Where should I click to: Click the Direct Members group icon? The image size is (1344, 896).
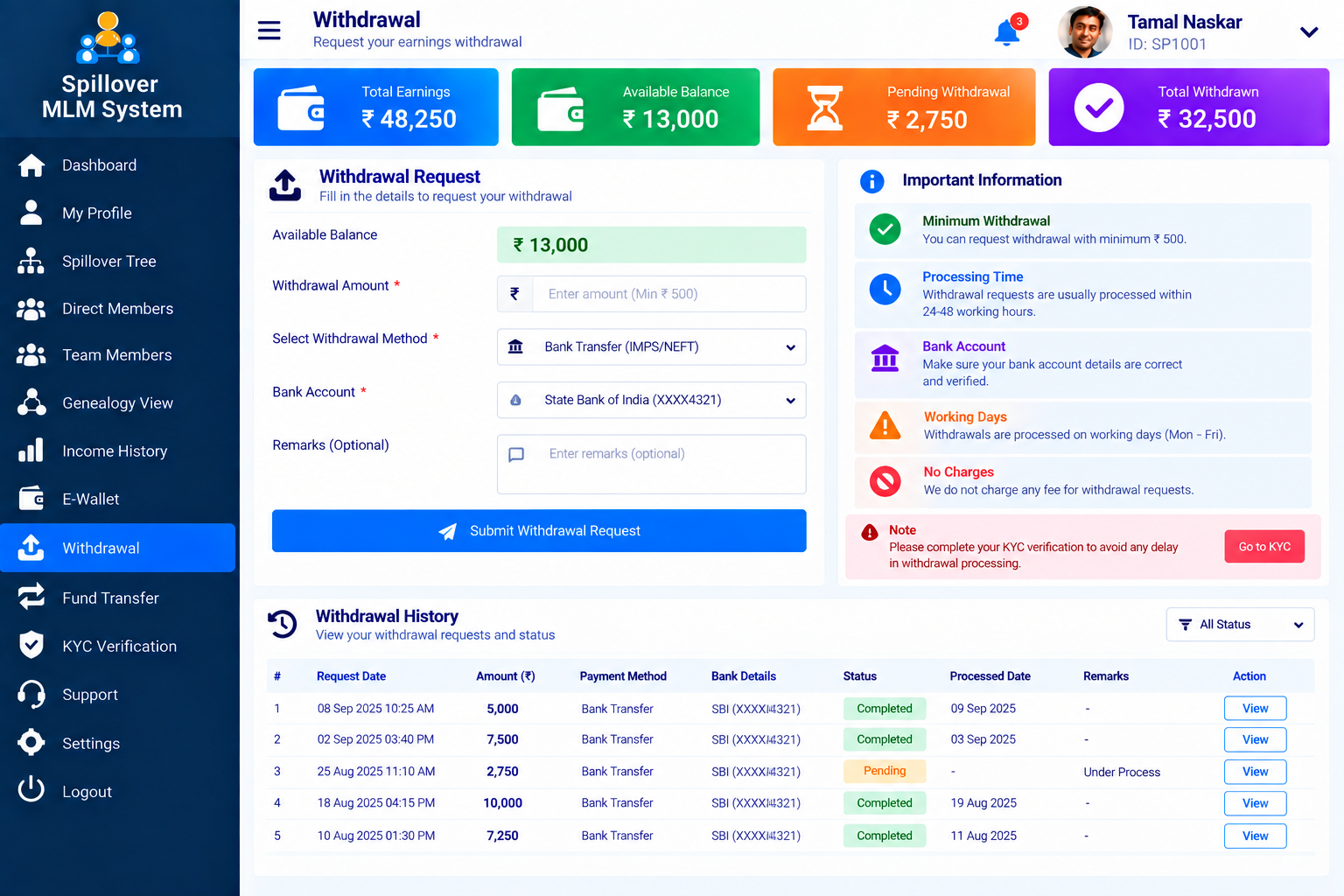click(x=31, y=309)
